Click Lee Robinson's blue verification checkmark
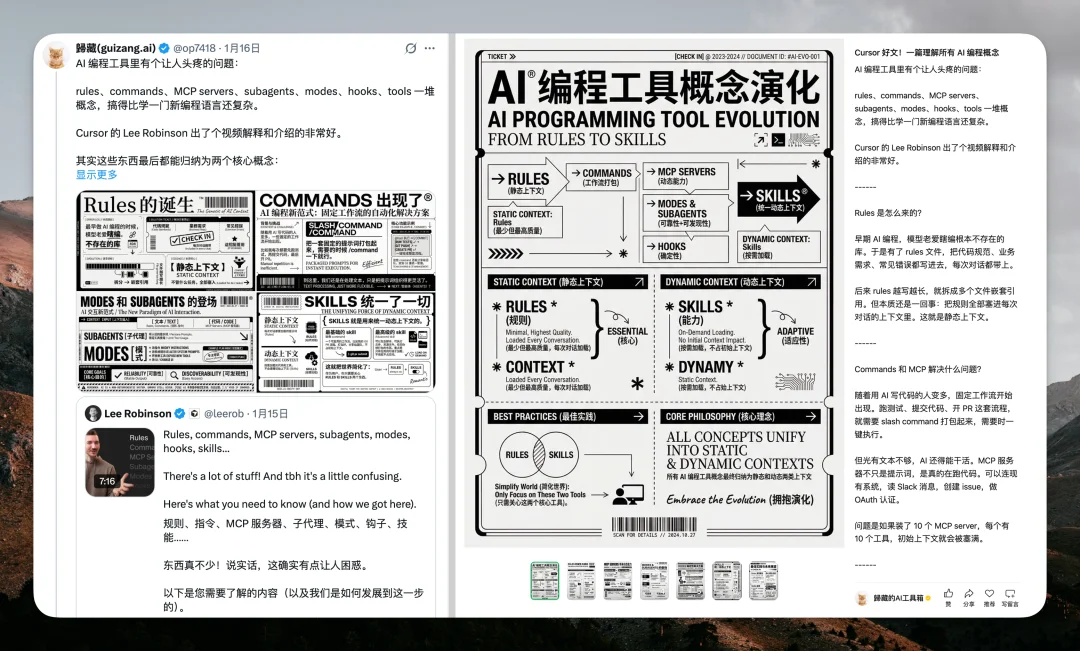 click(179, 413)
